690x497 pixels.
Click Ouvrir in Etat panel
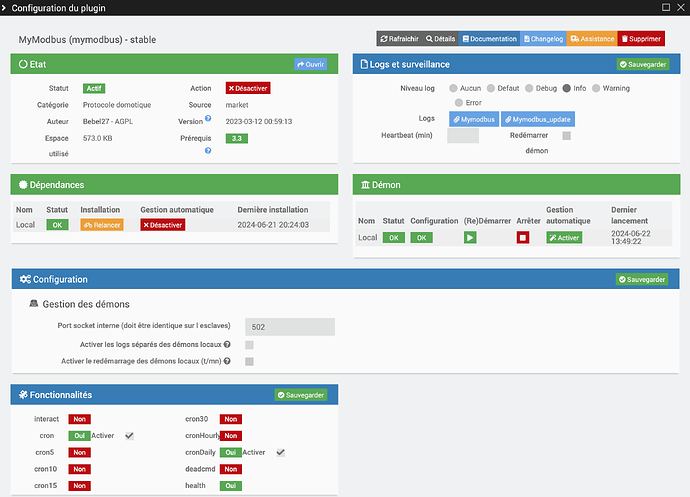point(311,64)
